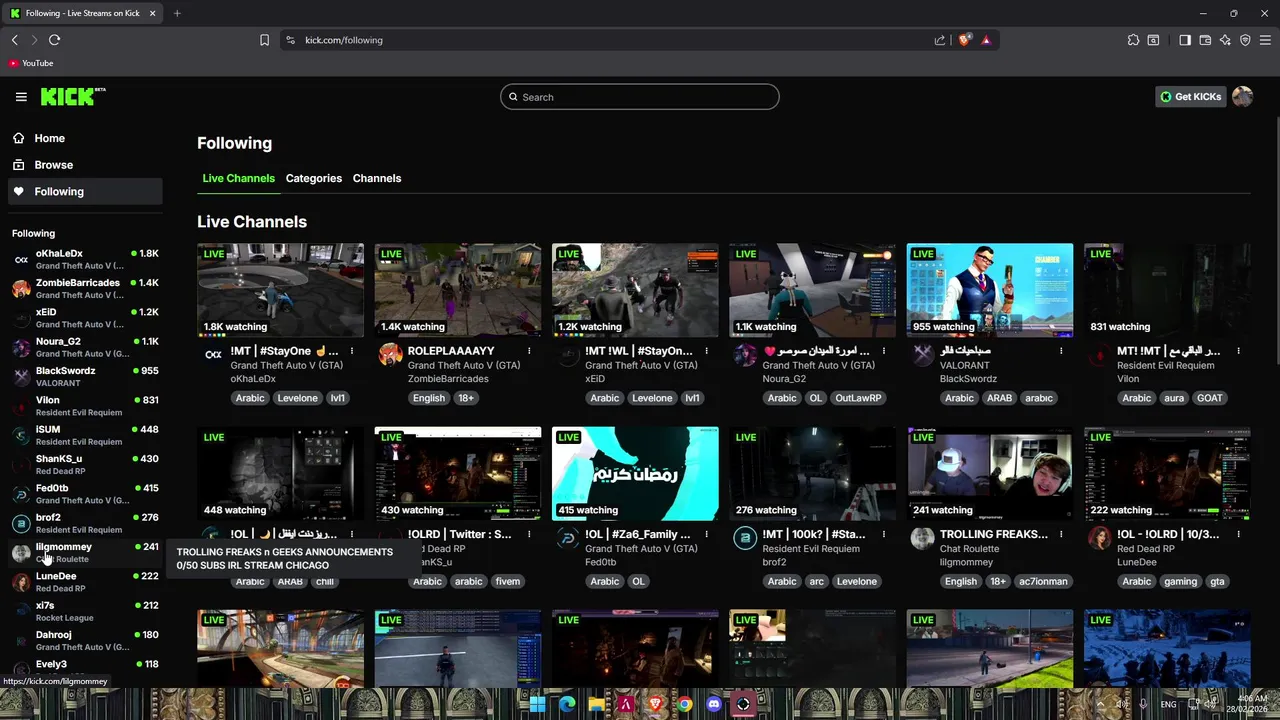Viewport: 1280px width, 720px height.
Task: Click brof2 avatar on stream card
Action: click(745, 538)
